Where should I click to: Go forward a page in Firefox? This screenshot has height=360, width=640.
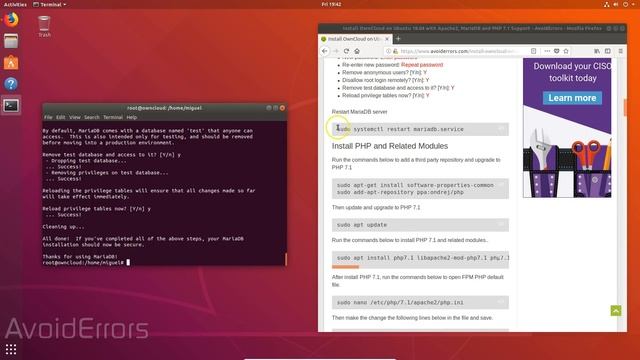click(x=336, y=51)
